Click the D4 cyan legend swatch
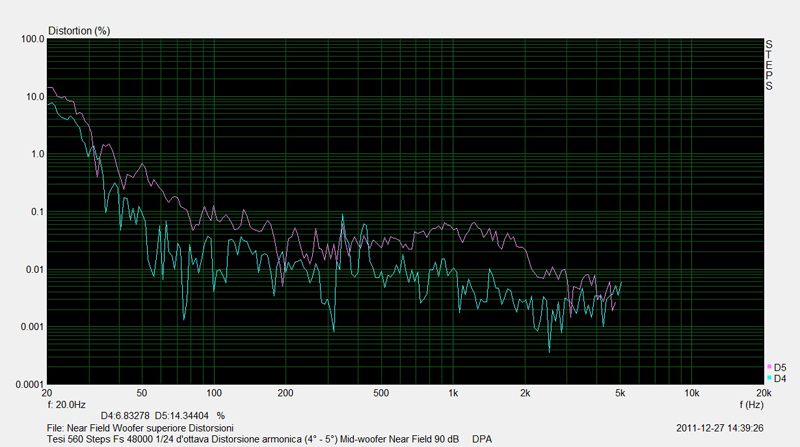 [769, 378]
